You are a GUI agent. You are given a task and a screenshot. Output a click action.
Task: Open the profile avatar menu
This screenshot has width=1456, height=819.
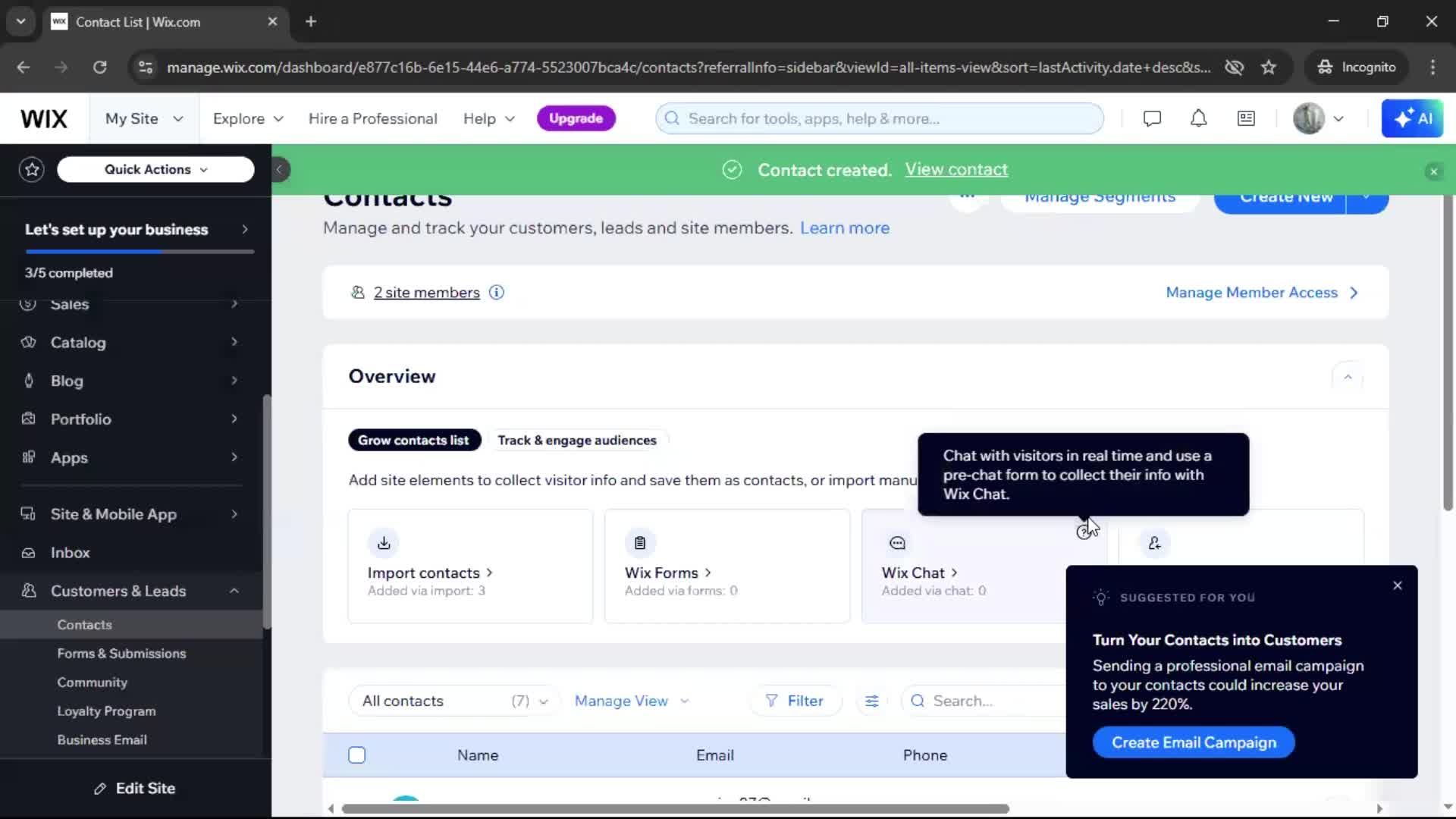click(x=1318, y=118)
